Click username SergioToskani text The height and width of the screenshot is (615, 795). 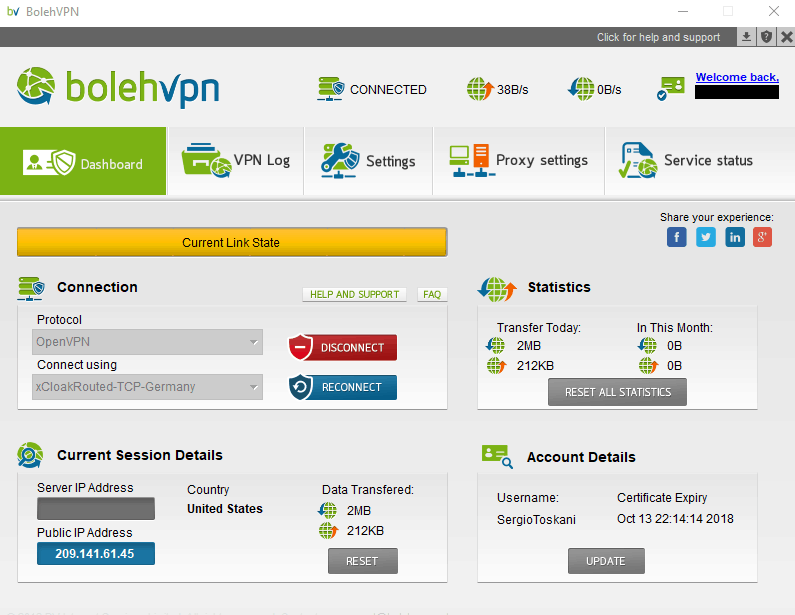pyautogui.click(x=536, y=520)
